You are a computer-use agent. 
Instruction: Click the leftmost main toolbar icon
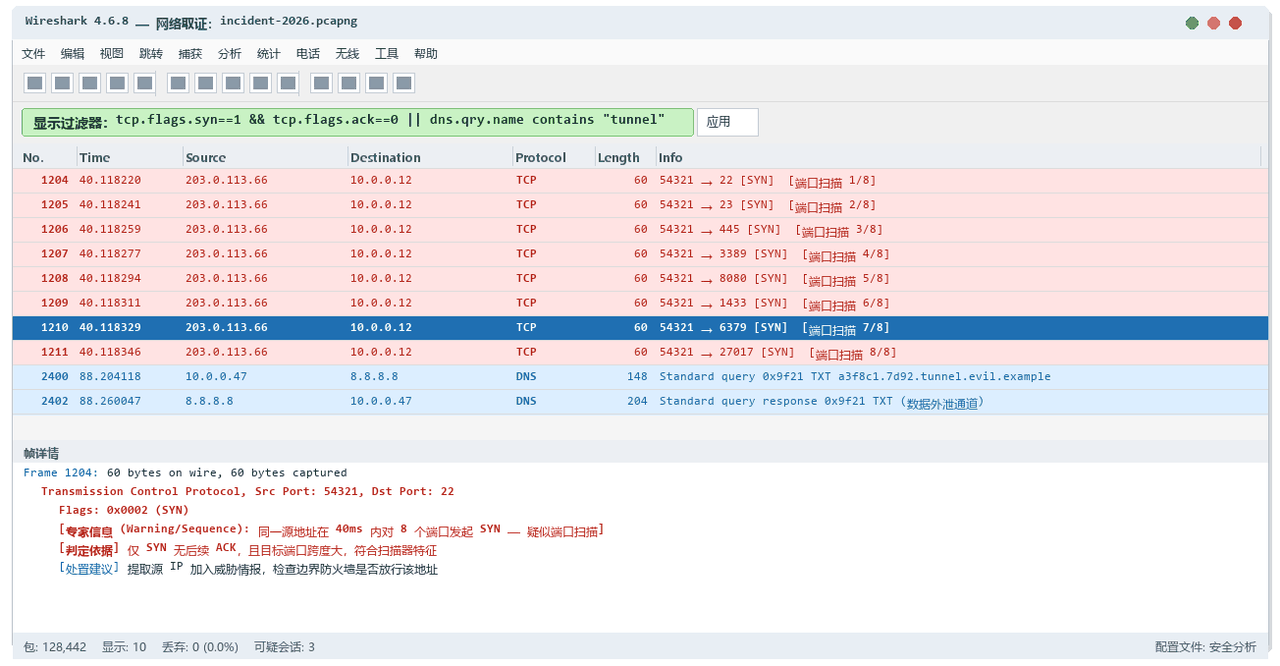34,83
